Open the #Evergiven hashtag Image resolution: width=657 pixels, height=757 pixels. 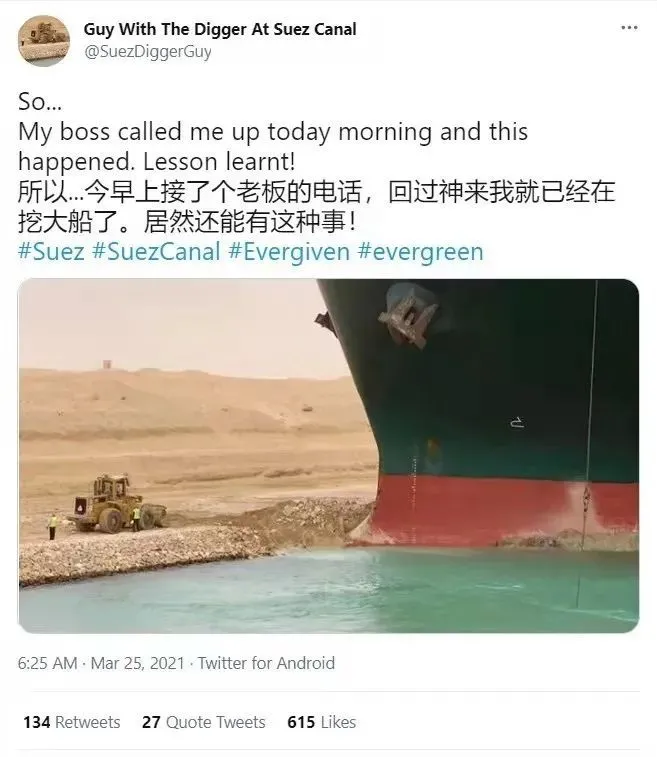click(x=289, y=252)
